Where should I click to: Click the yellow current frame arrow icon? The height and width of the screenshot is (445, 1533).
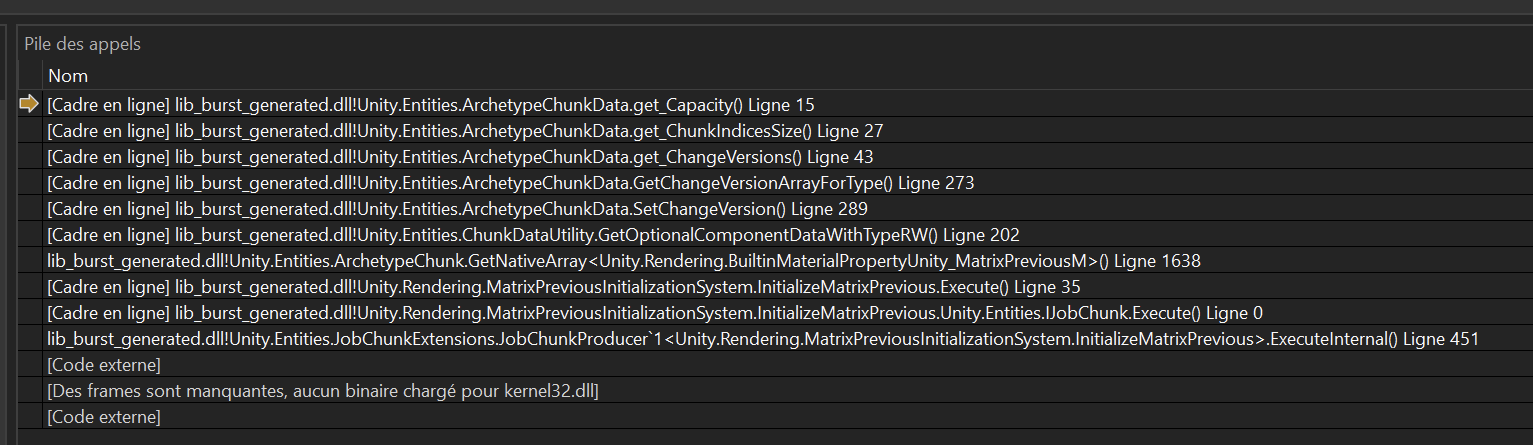[x=29, y=104]
